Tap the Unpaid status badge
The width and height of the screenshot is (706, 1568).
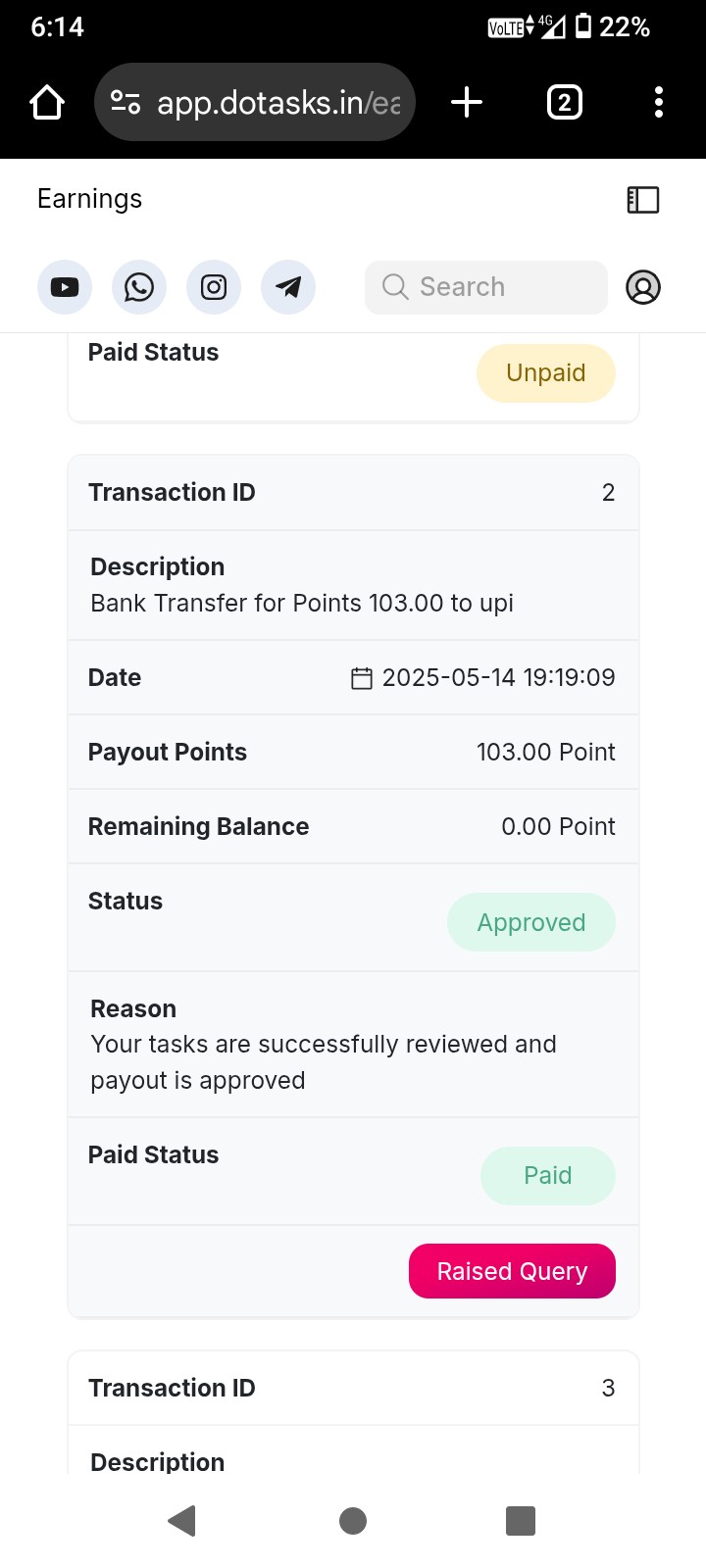pos(546,373)
